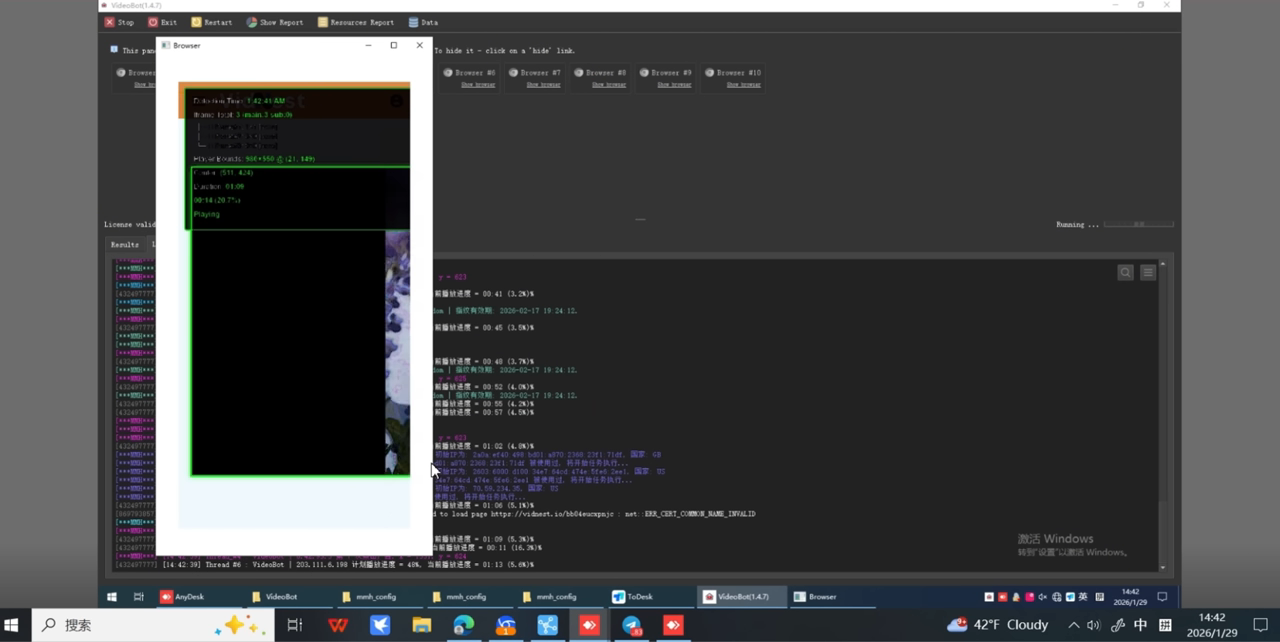Open Telegram from the Windows taskbar
Viewport: 1280px width, 642px height.
click(x=632, y=625)
